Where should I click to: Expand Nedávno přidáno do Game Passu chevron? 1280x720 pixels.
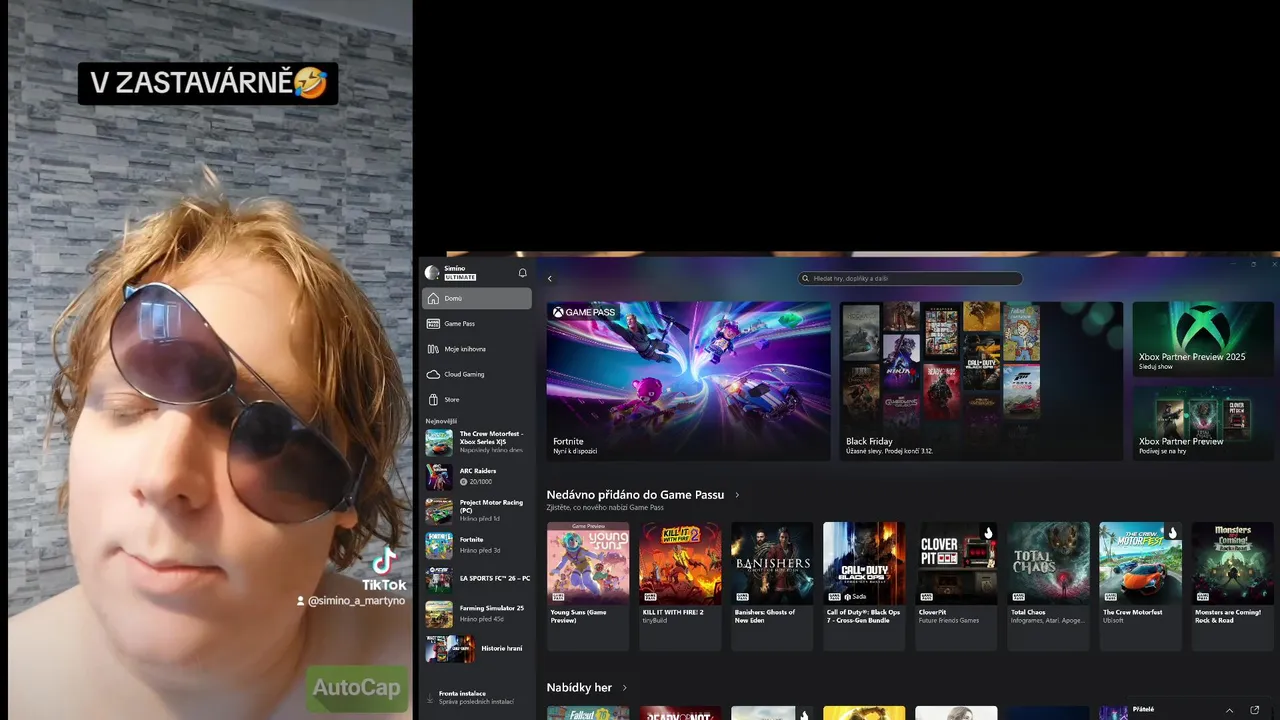(x=737, y=495)
